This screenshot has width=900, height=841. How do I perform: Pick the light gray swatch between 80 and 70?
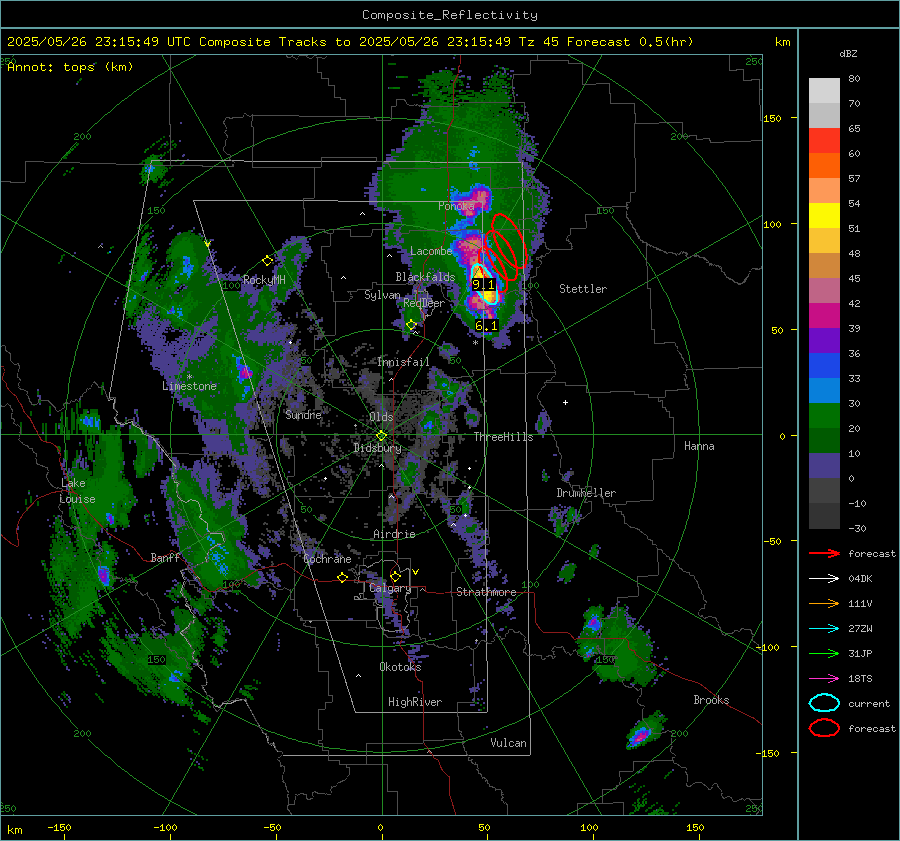(x=824, y=91)
